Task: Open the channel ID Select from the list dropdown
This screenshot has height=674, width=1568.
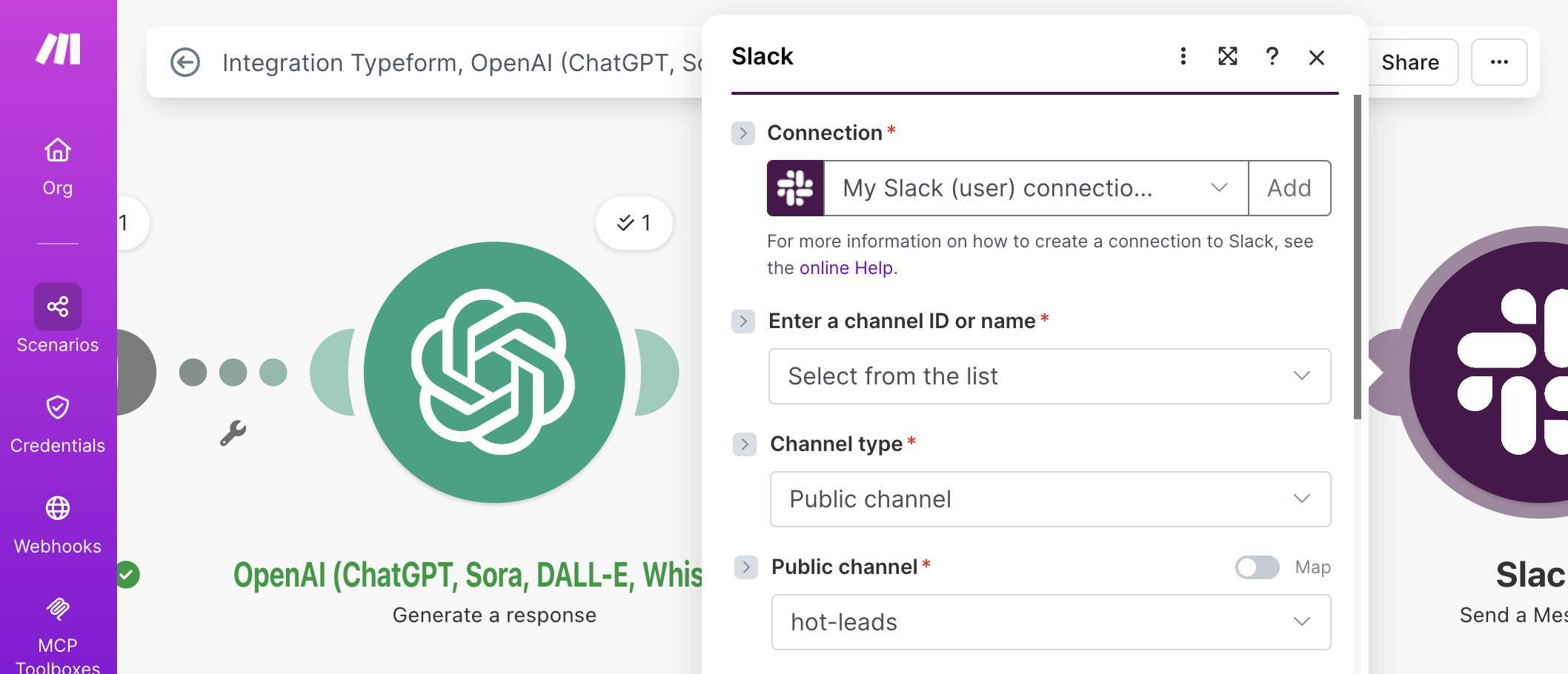Action: (1049, 376)
